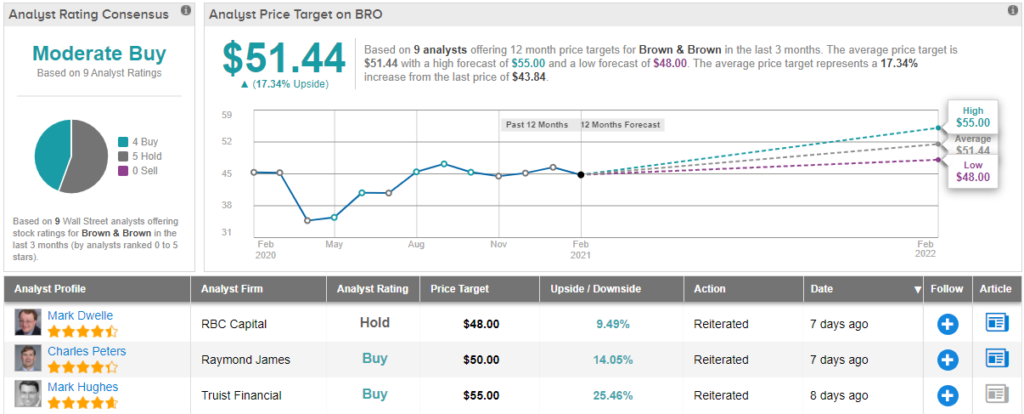
Task: Click 14.05% upside value
Action: (x=612, y=360)
